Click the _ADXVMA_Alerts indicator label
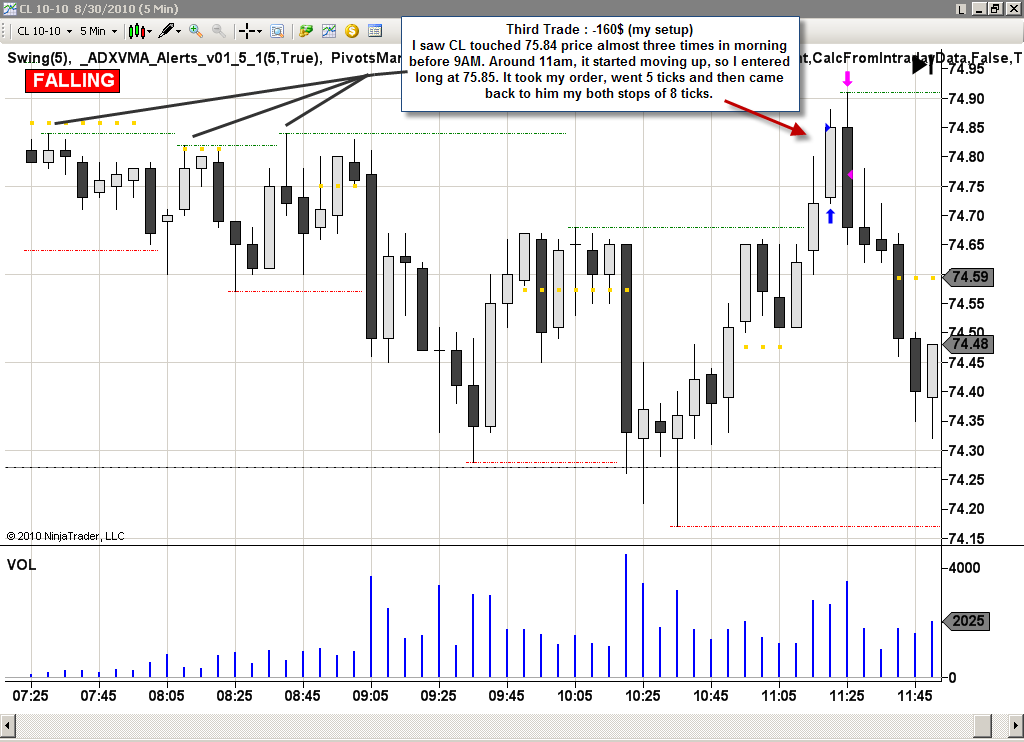The width and height of the screenshot is (1024, 742). click(200, 57)
